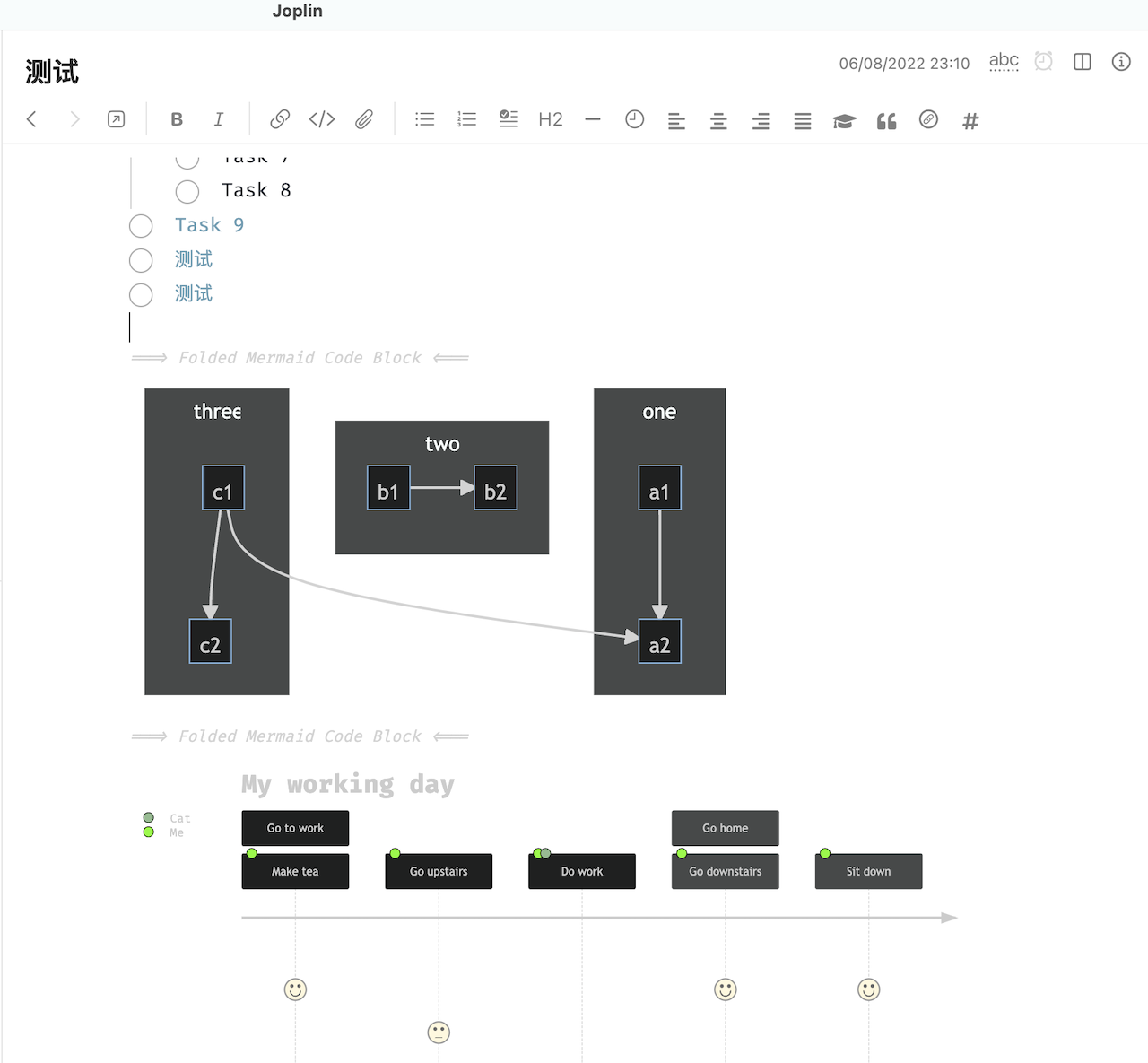Viewport: 1148px width, 1063px height.
Task: Go back to previous note
Action: pyautogui.click(x=32, y=119)
